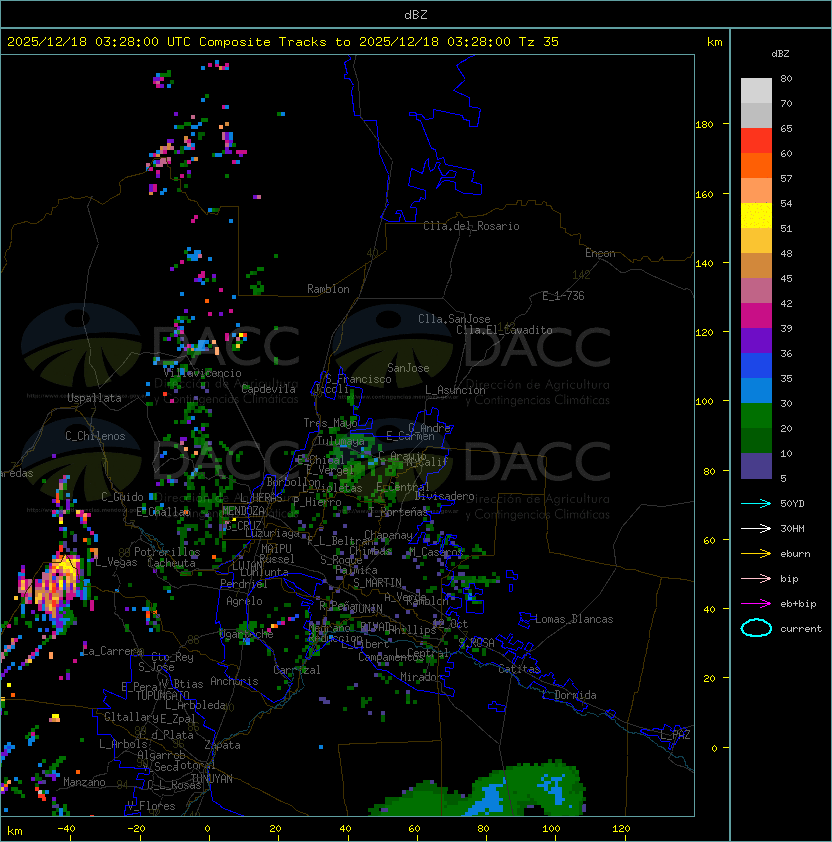Screen dimensions: 832x842
Task: Click the 'Ugarteche' map label
Action: 247,634
